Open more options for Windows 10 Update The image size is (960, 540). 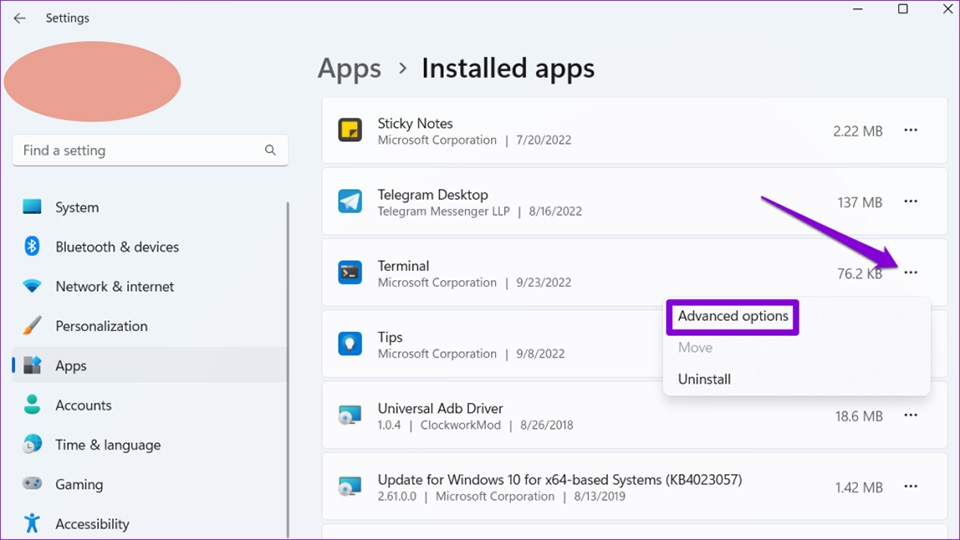tap(910, 487)
